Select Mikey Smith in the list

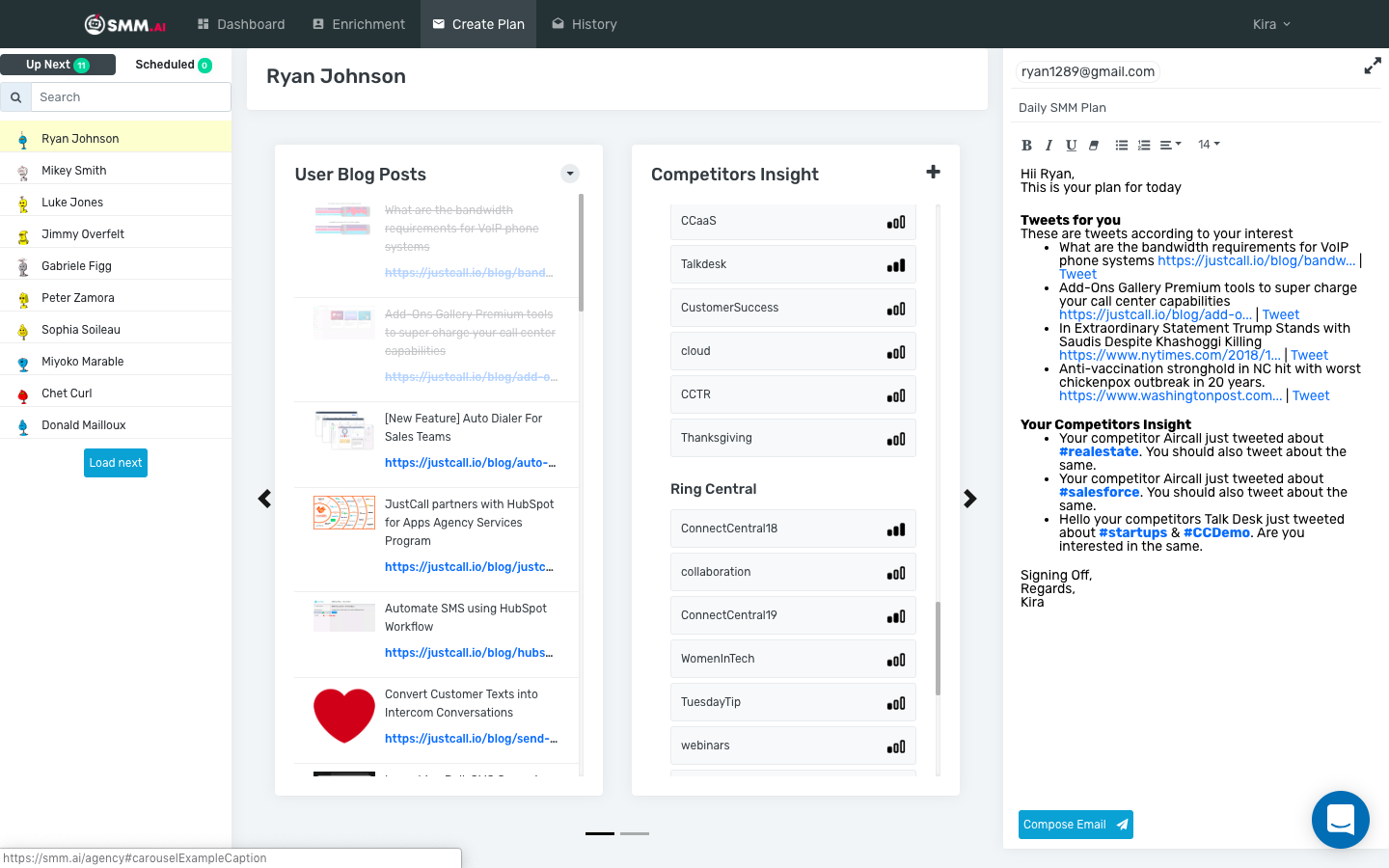(x=116, y=171)
